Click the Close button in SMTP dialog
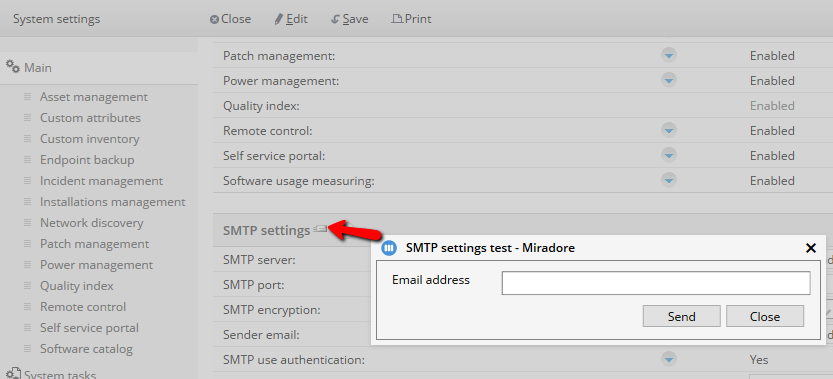The width and height of the screenshot is (833, 379). (x=765, y=316)
